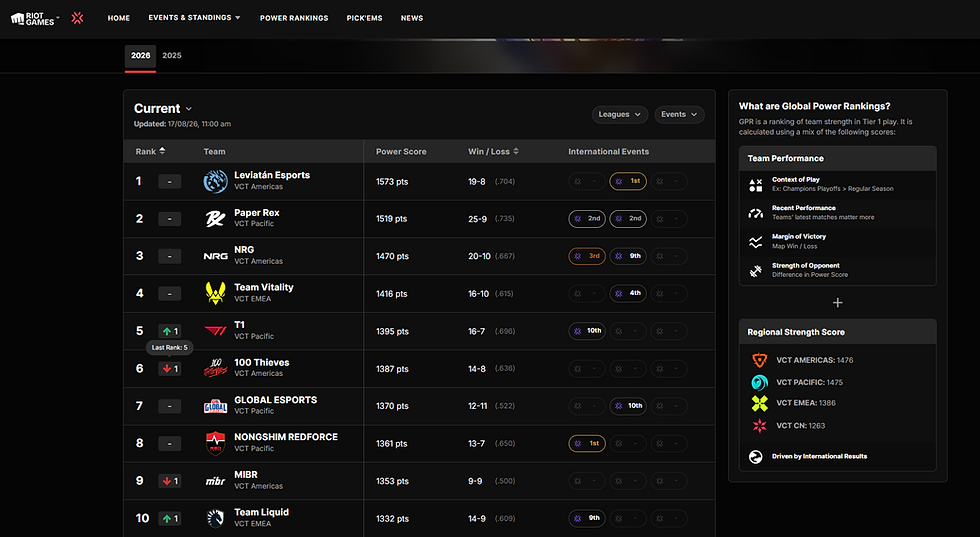Click NRG's 3rd place event badge

coord(587,256)
